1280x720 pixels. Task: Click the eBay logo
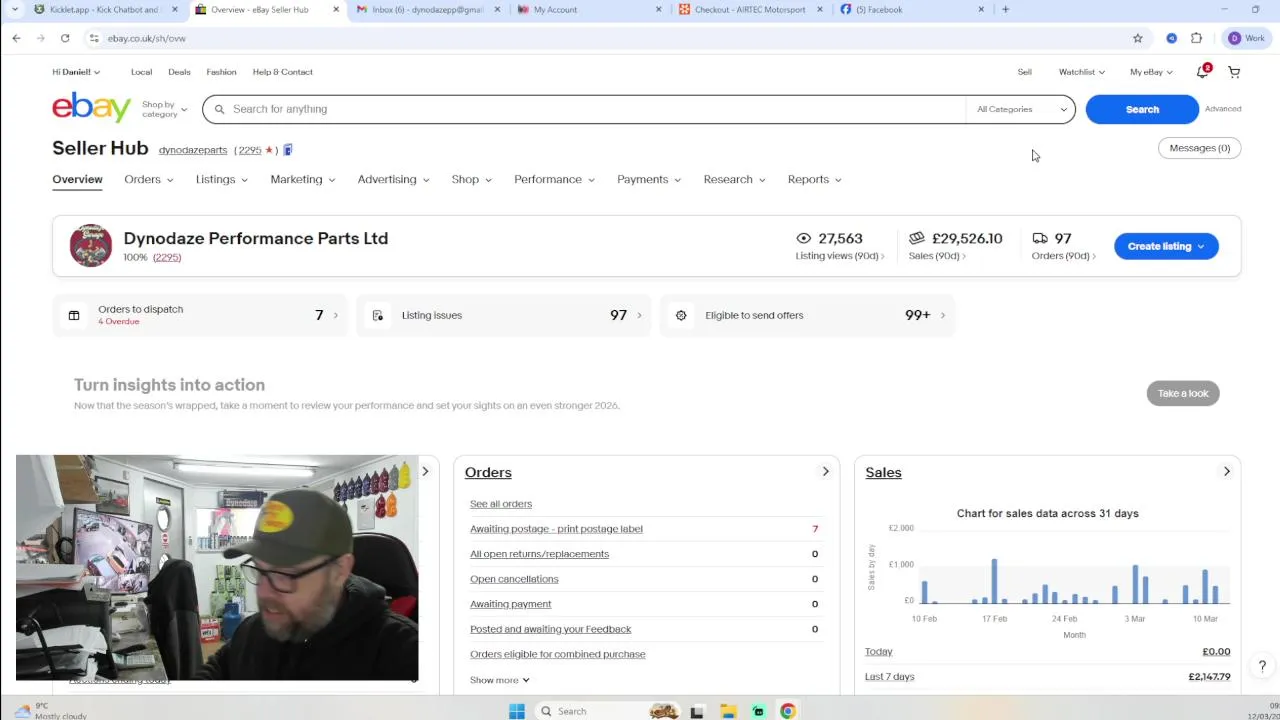92,107
